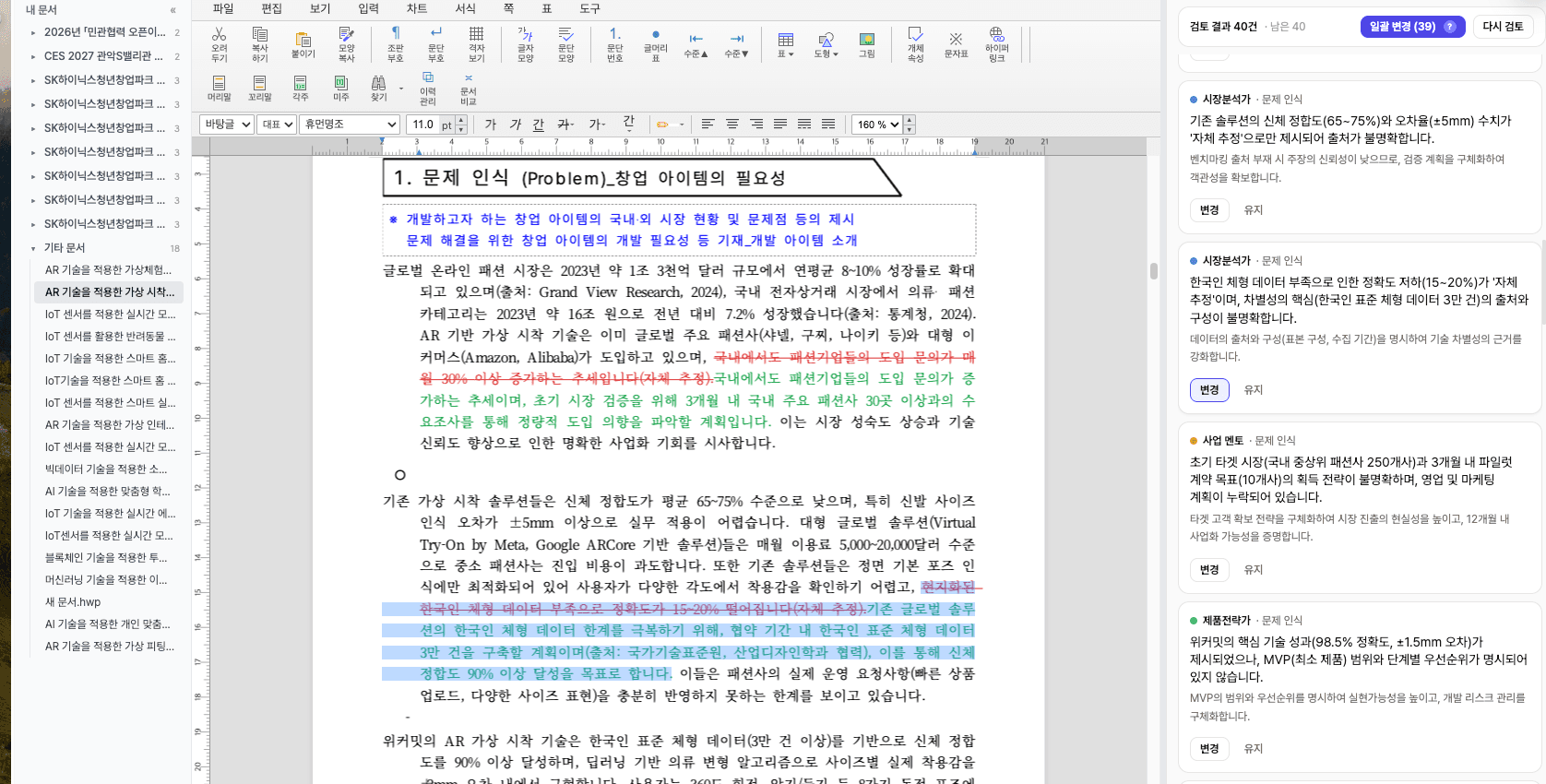Open the 문자표 special character table
The height and width of the screenshot is (784, 1546).
coord(956,43)
